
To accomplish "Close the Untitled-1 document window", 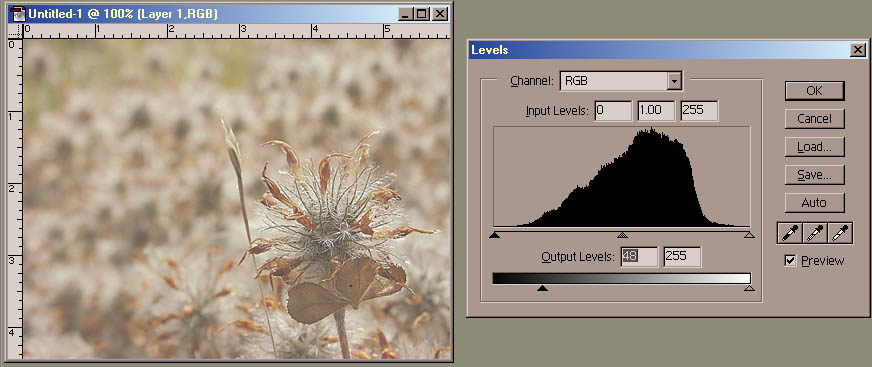I will pos(440,14).
